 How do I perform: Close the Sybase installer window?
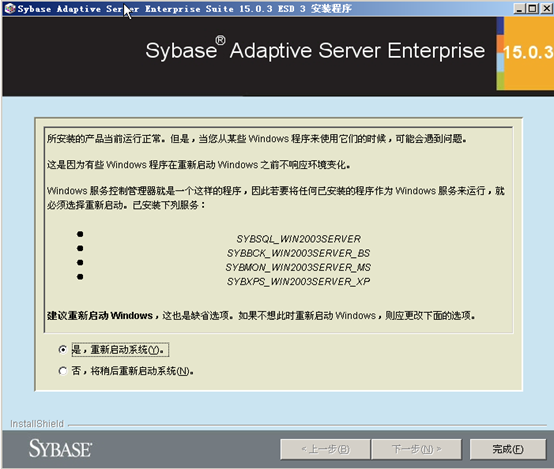click(x=546, y=8)
